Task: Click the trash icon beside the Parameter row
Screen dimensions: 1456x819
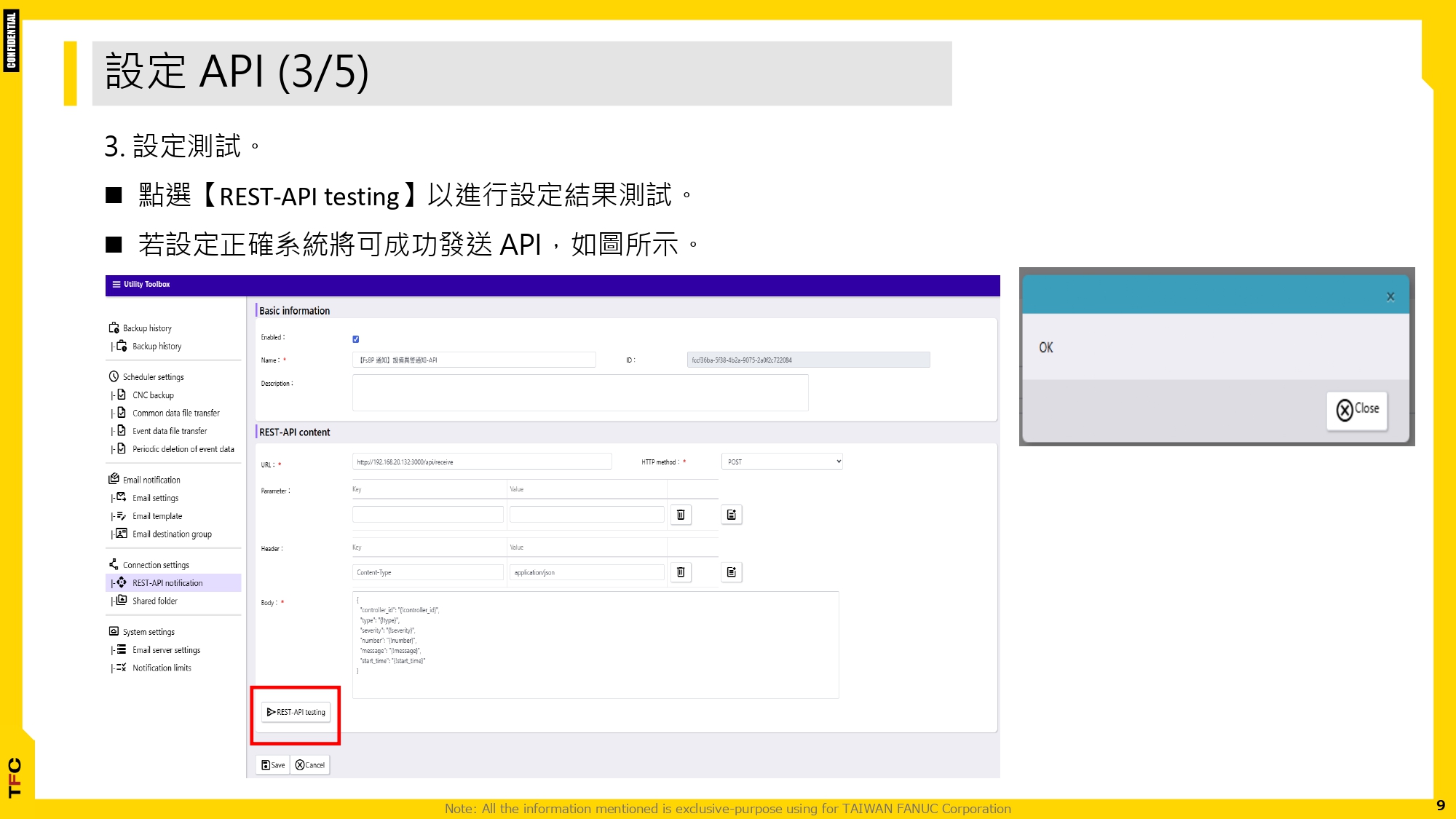Action: click(680, 514)
